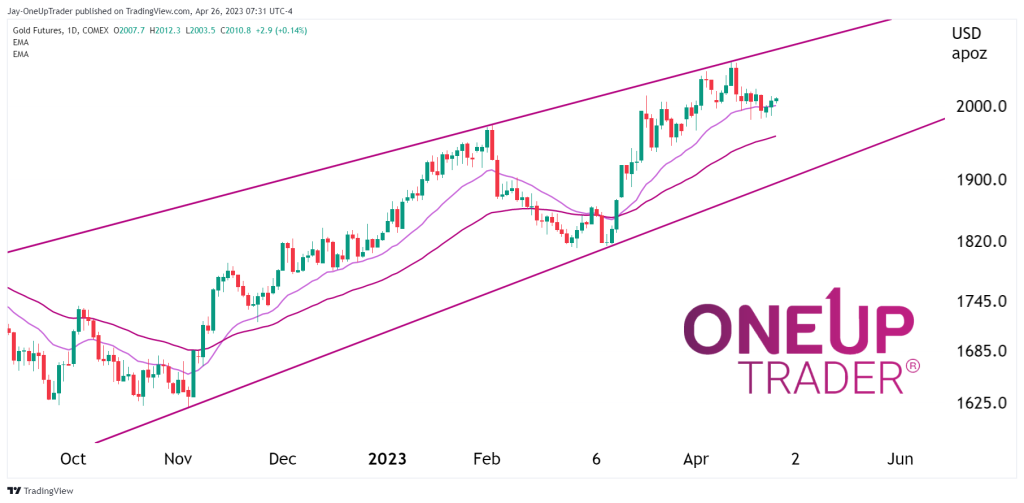Viewport: 1024px width, 503px height.
Task: Select the second EMA indicator label
Action: [20, 54]
